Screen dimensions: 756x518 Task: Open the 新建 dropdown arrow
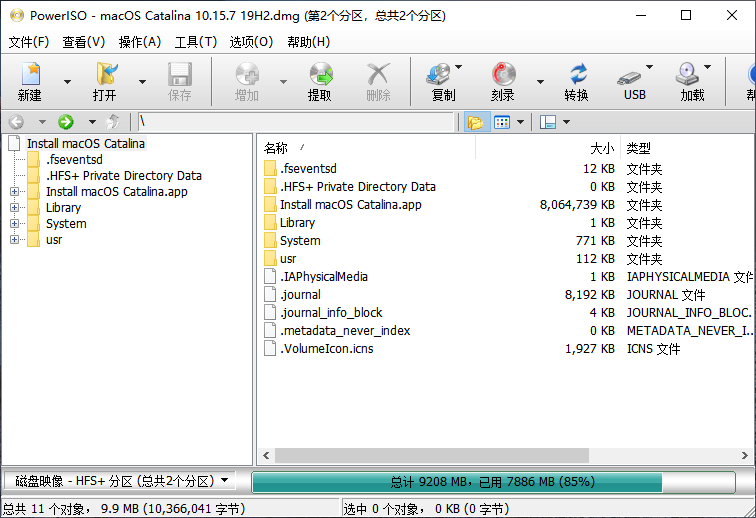[68, 82]
